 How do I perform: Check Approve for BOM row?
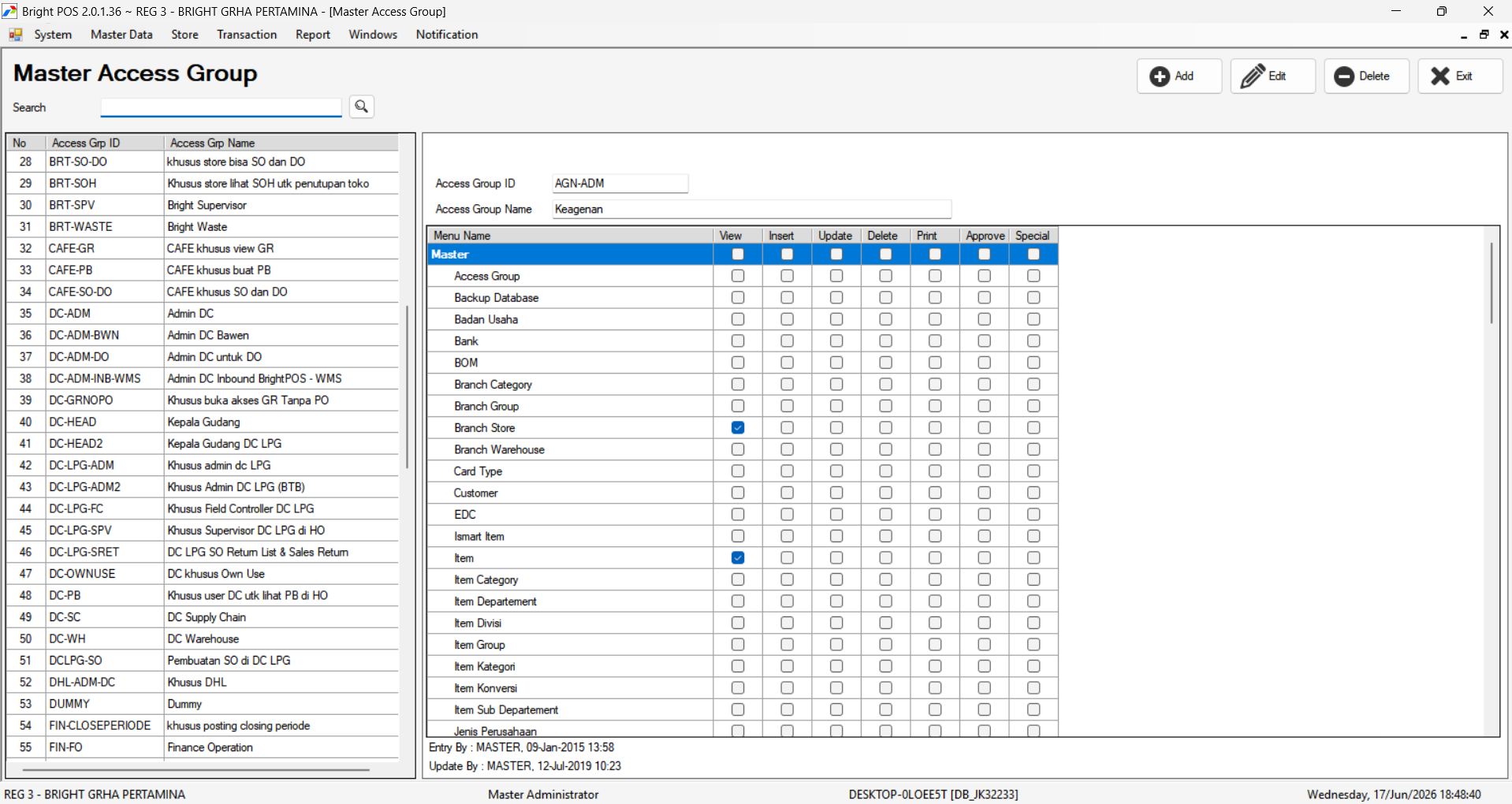click(985, 363)
